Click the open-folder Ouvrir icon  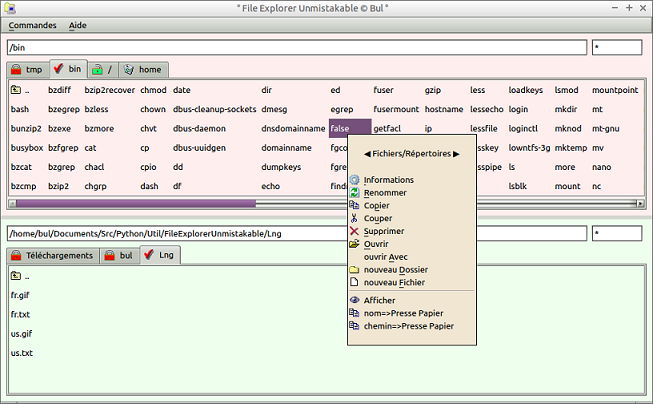coord(354,244)
